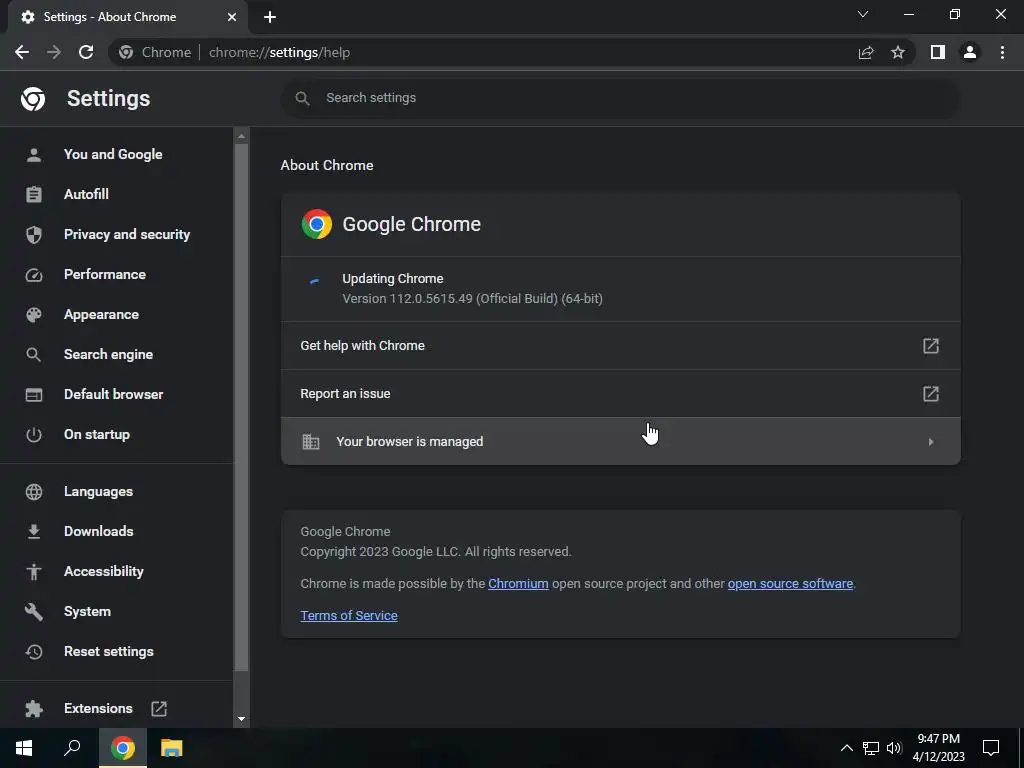The width and height of the screenshot is (1024, 768).
Task: Open Get help with Chrome
Action: click(x=620, y=345)
